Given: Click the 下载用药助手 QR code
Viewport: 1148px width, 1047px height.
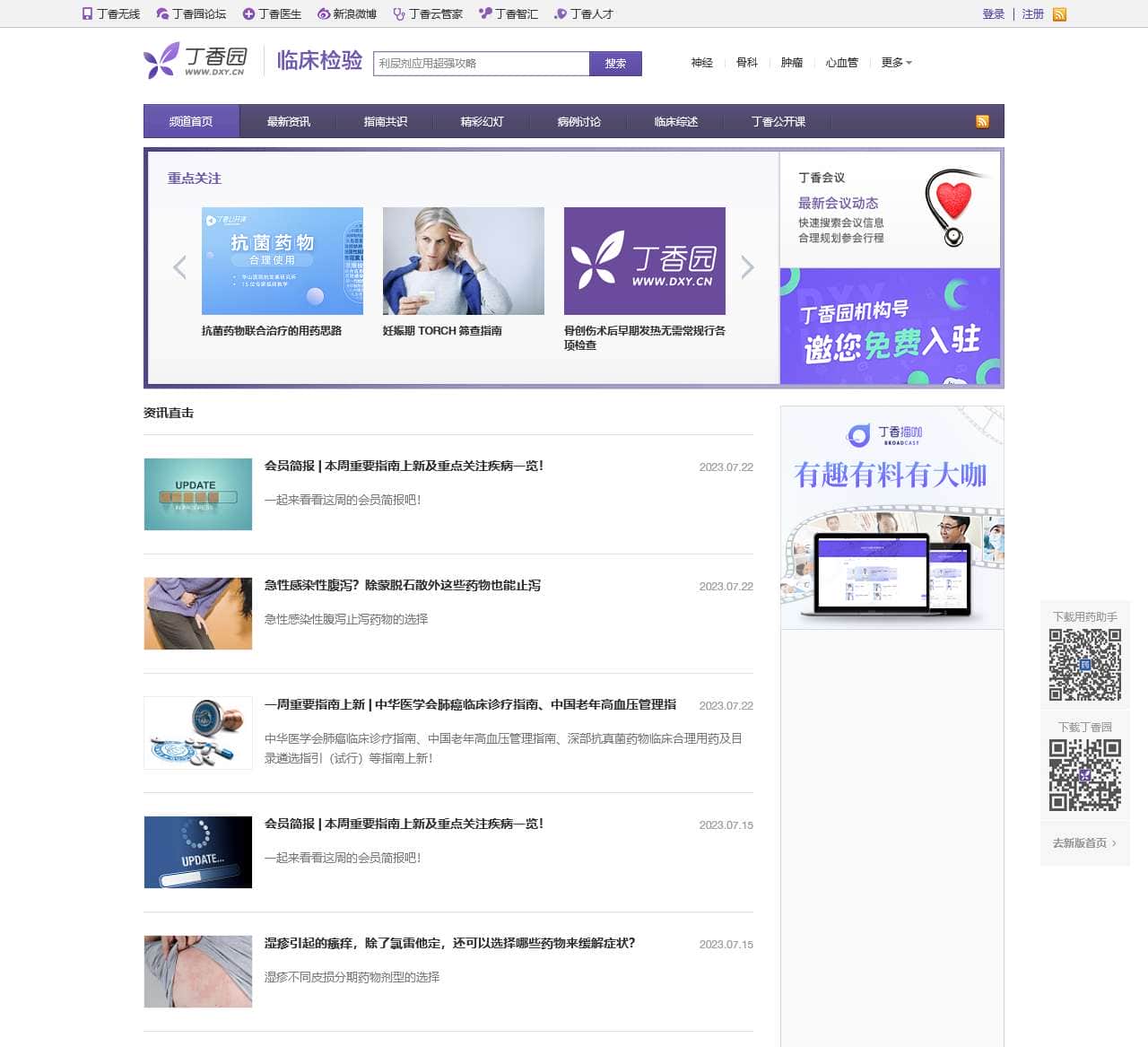Looking at the screenshot, I should [1085, 665].
